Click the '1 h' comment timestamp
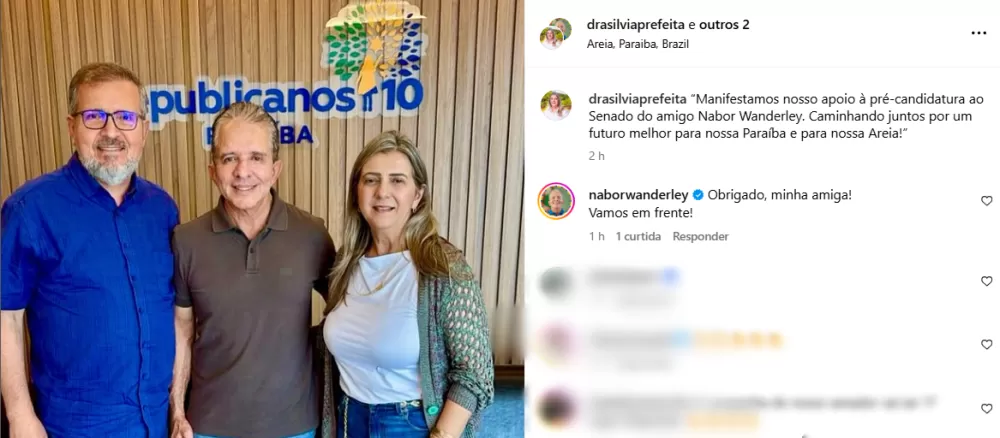1000x438 pixels. coord(596,237)
